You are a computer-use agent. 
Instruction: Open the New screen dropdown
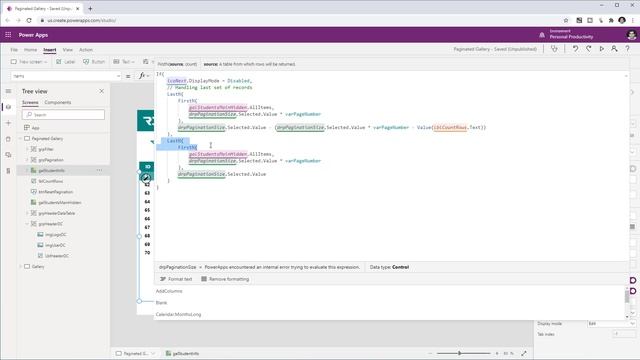pyautogui.click(x=29, y=62)
